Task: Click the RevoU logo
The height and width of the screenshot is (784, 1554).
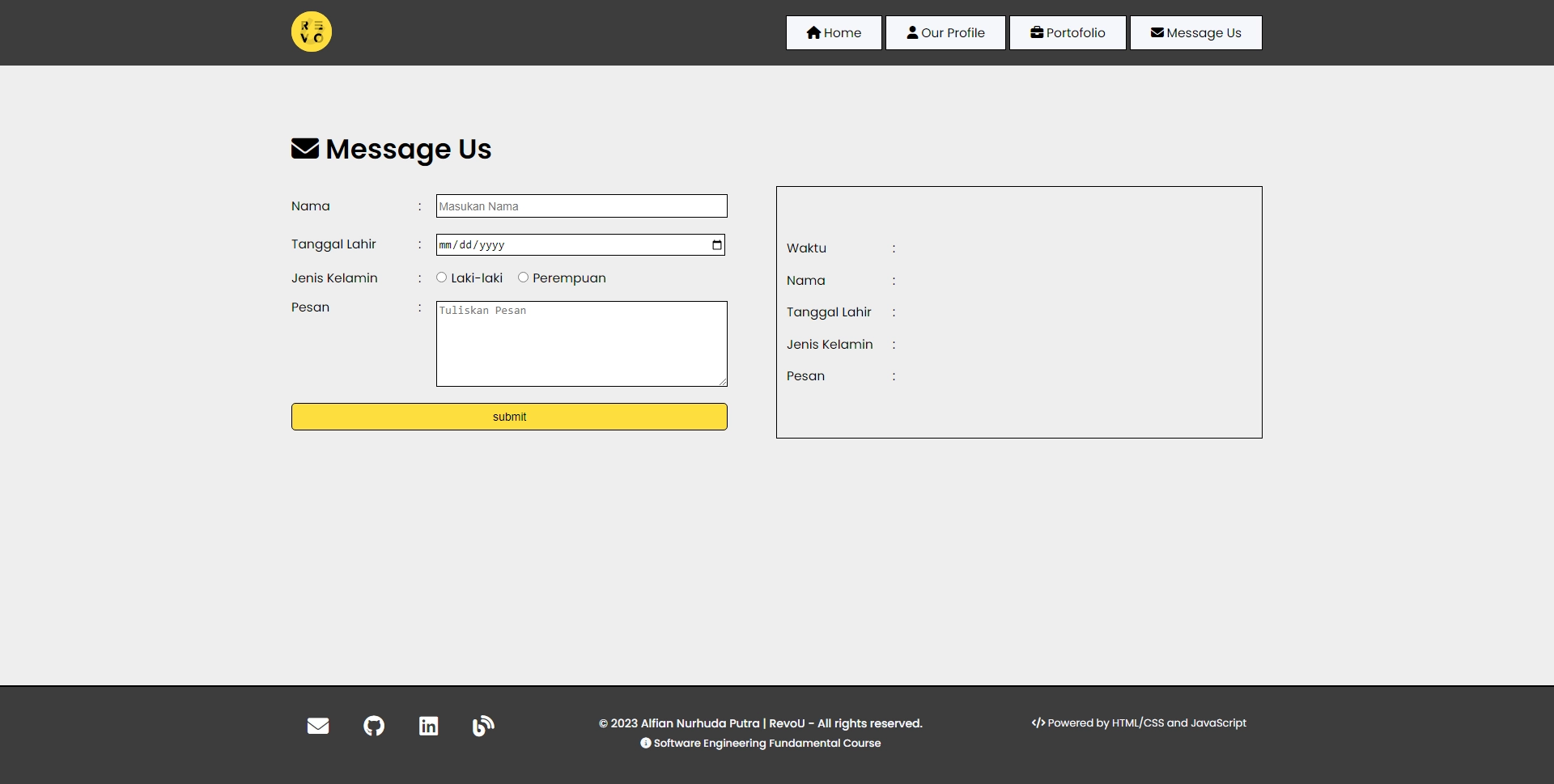Action: click(x=311, y=32)
